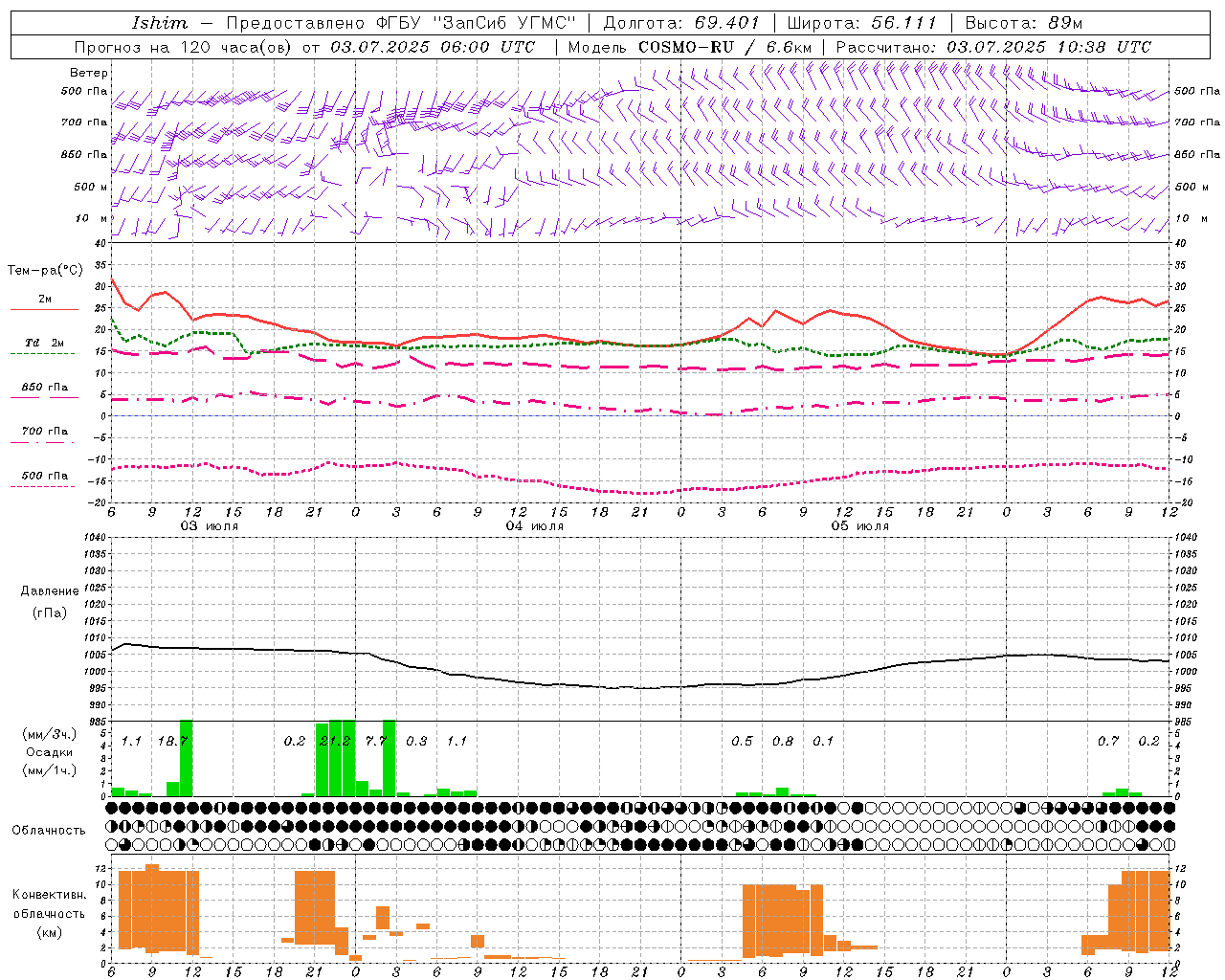Click the "1005" value on the right pressure axis
The width and height of the screenshot is (1225, 980).
coord(1185,656)
